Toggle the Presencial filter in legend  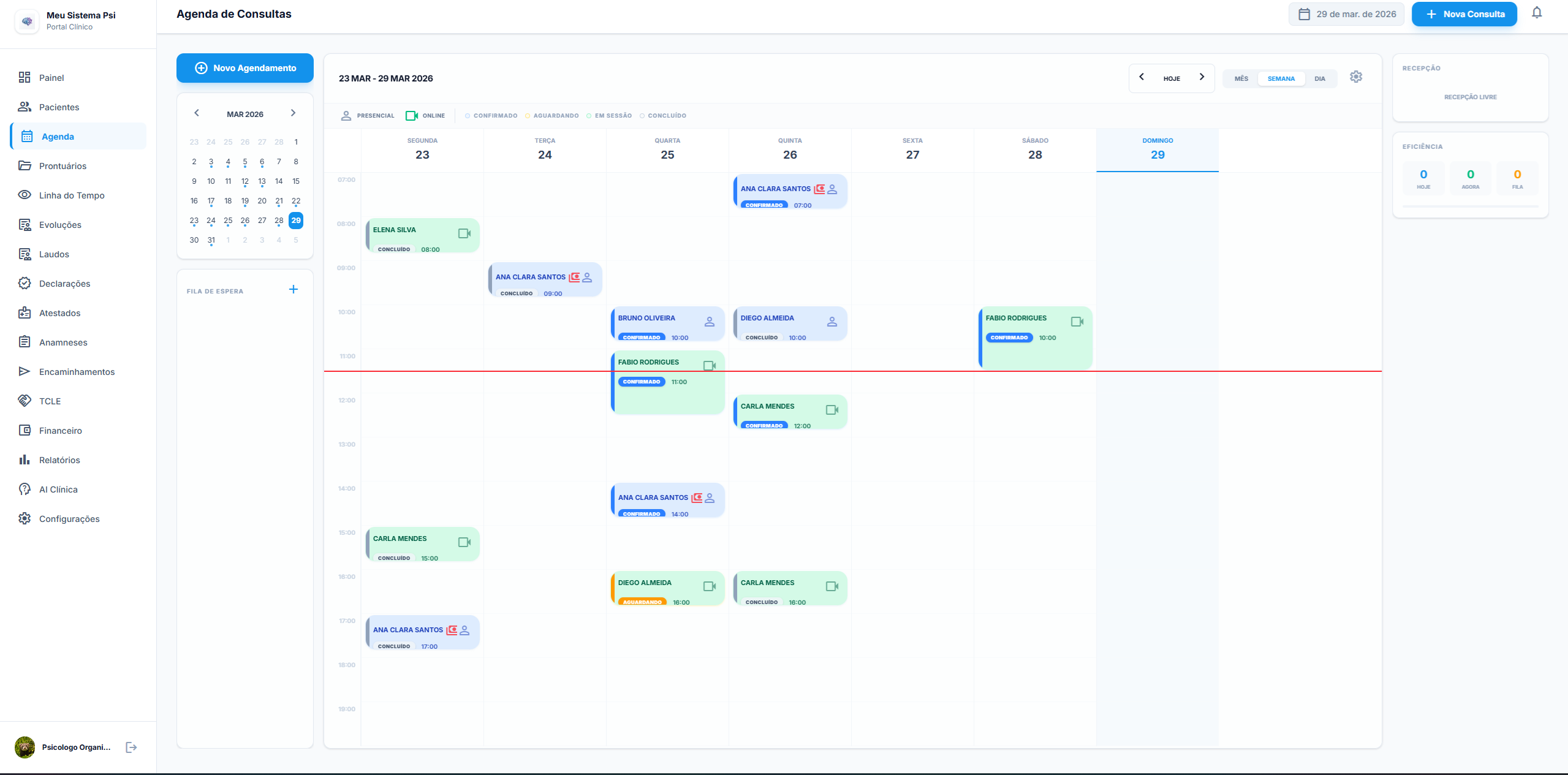(x=368, y=115)
